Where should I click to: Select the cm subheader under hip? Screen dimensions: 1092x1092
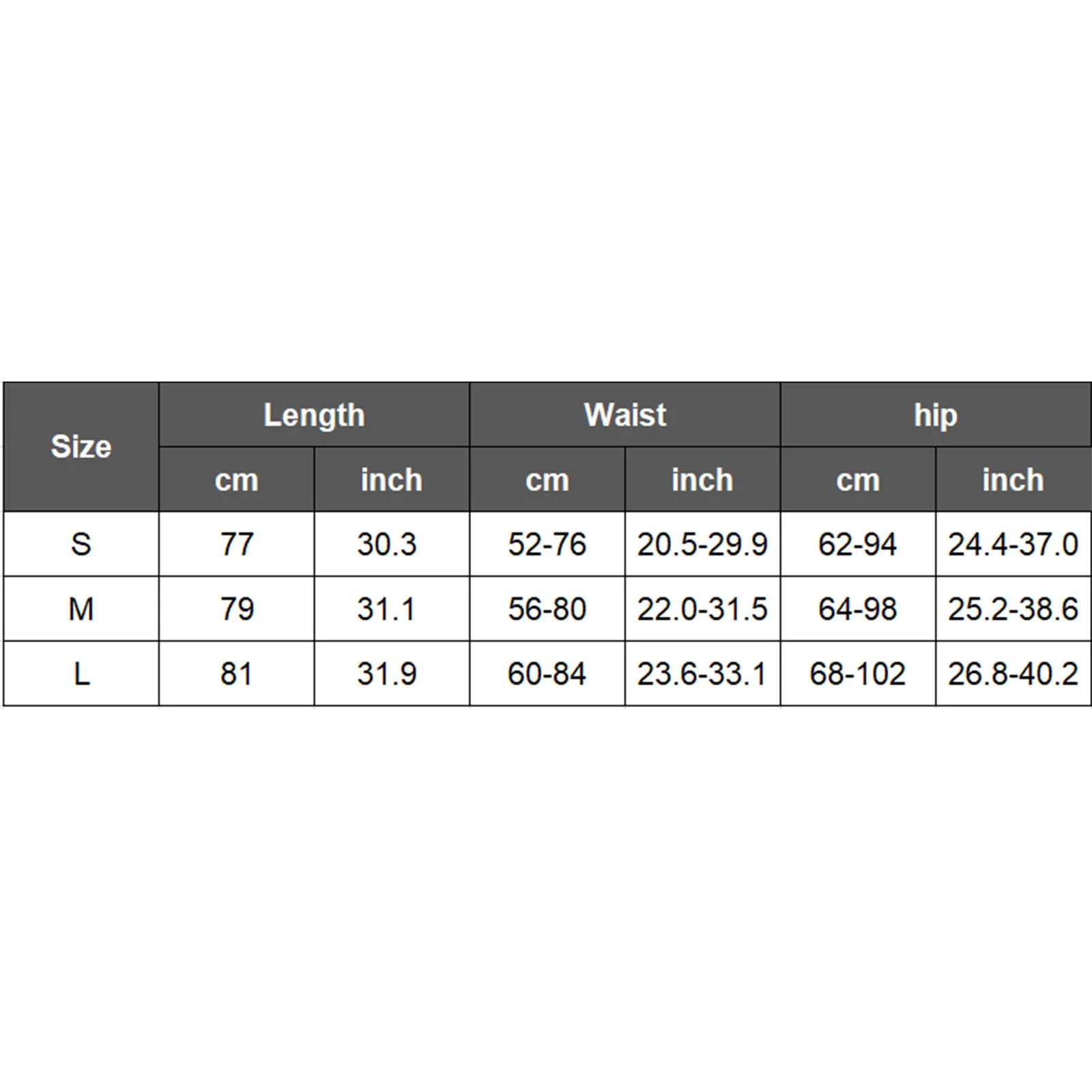(857, 480)
